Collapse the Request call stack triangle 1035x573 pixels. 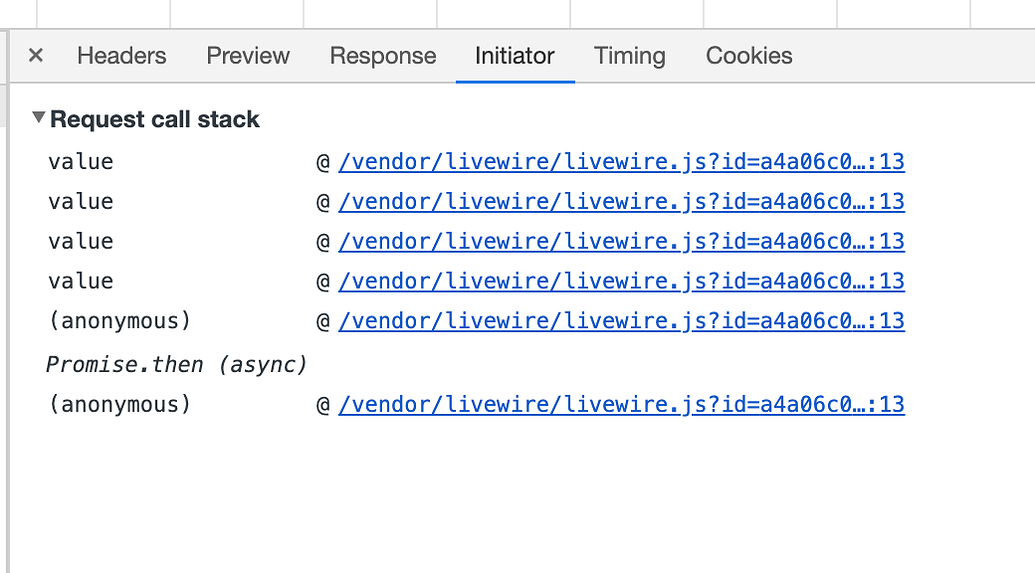click(38, 118)
